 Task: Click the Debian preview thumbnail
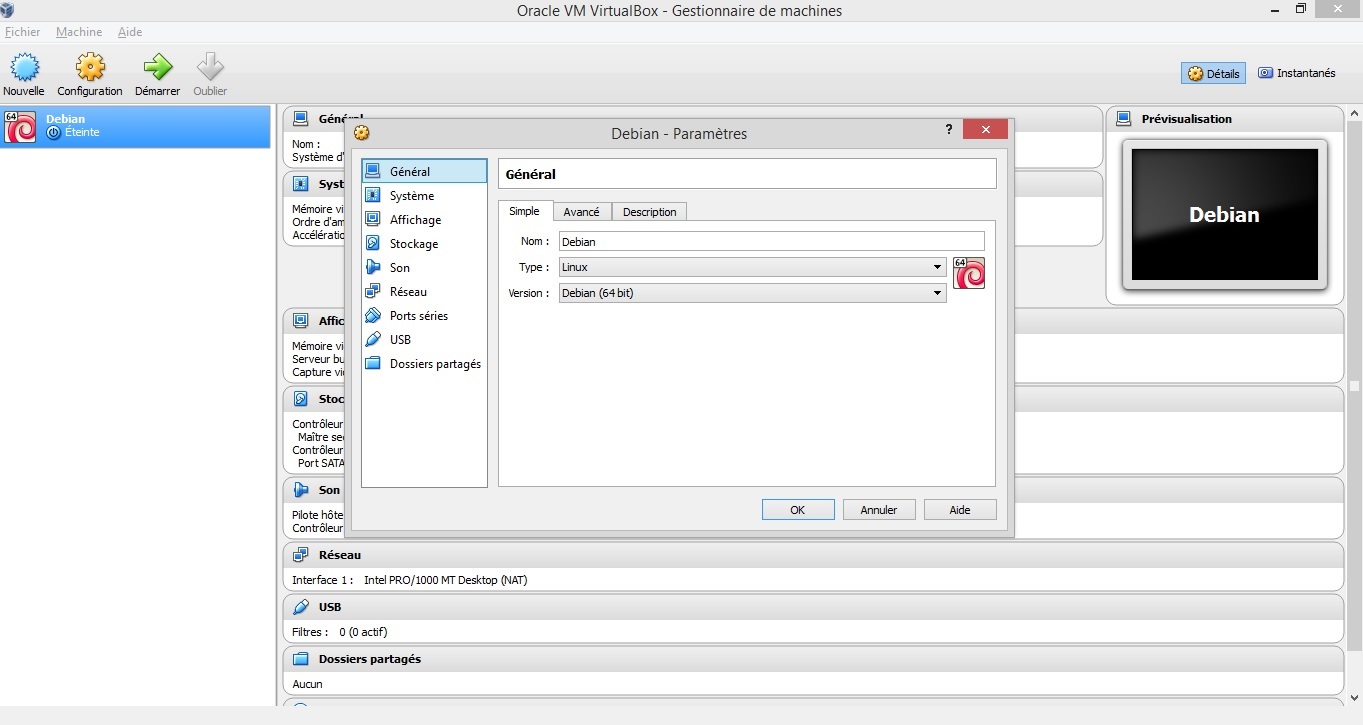[1225, 215]
